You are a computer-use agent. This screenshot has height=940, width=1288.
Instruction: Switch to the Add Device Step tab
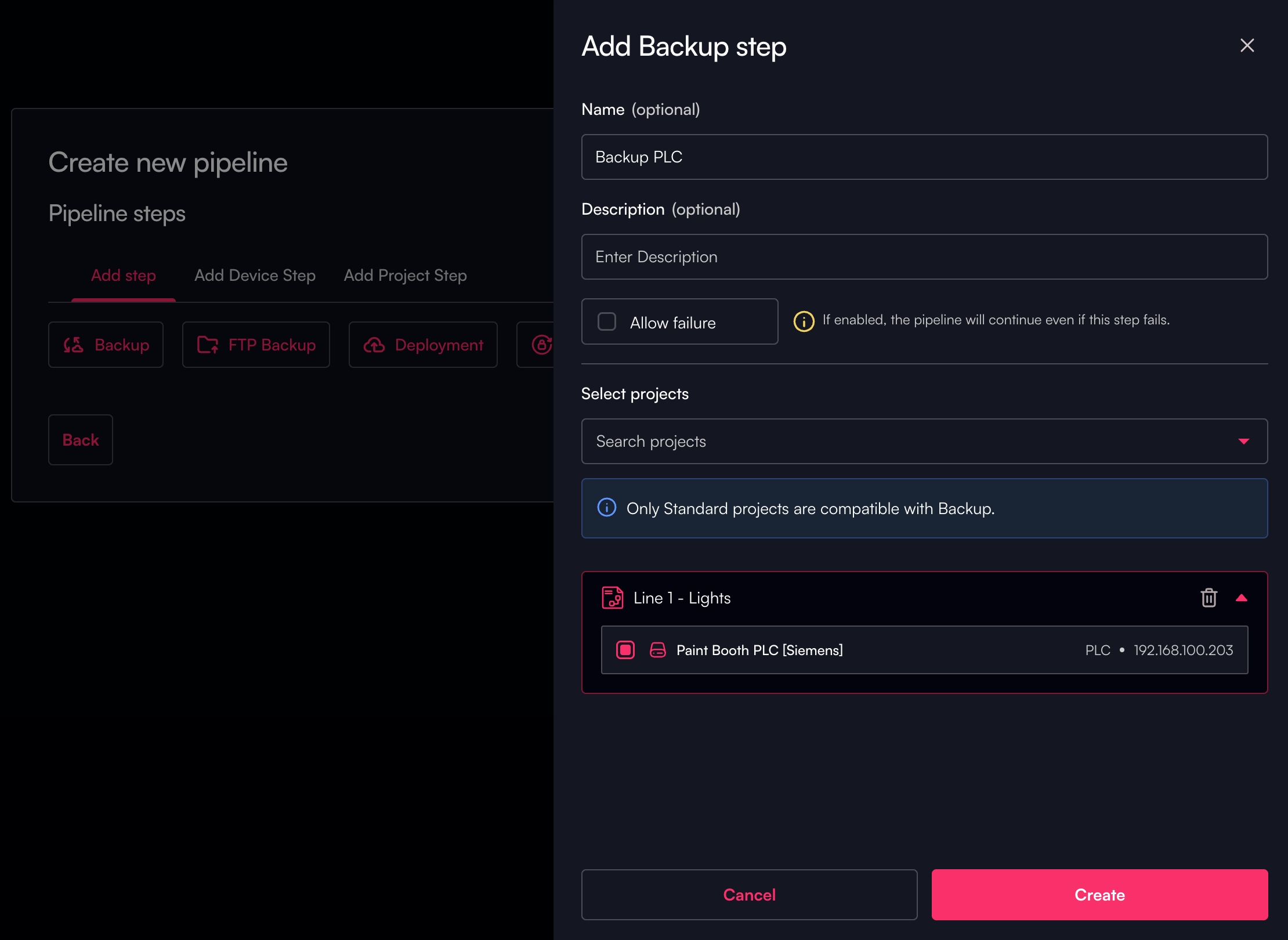click(x=255, y=275)
